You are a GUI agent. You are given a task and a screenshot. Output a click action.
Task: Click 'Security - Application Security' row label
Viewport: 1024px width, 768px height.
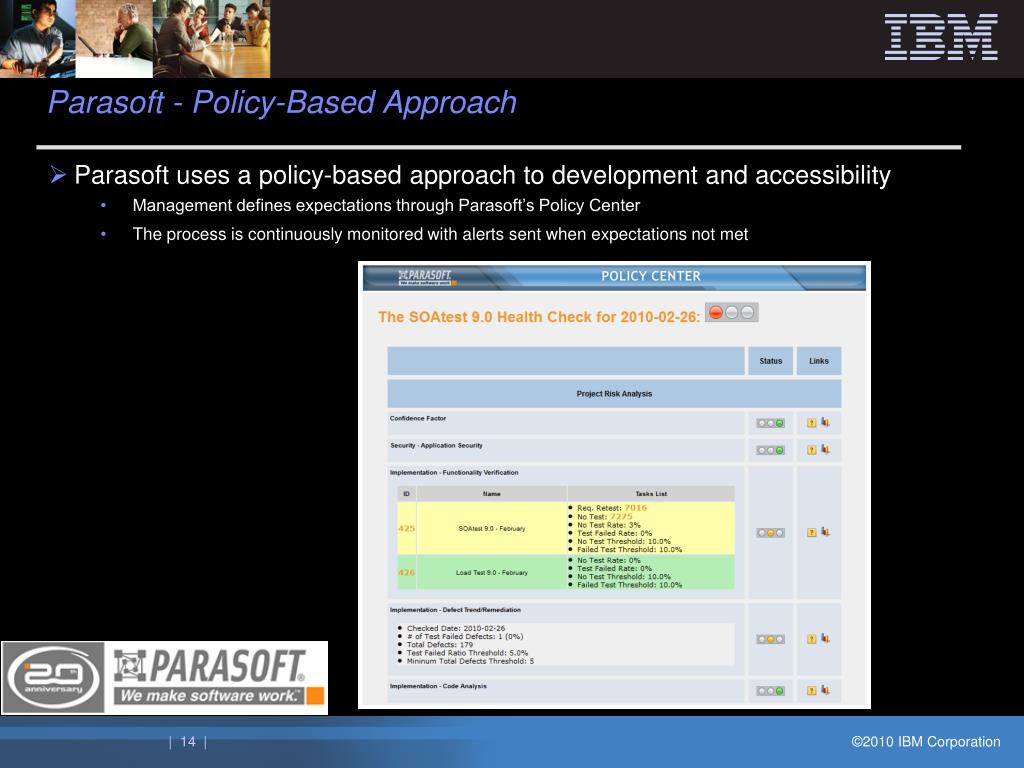click(436, 445)
